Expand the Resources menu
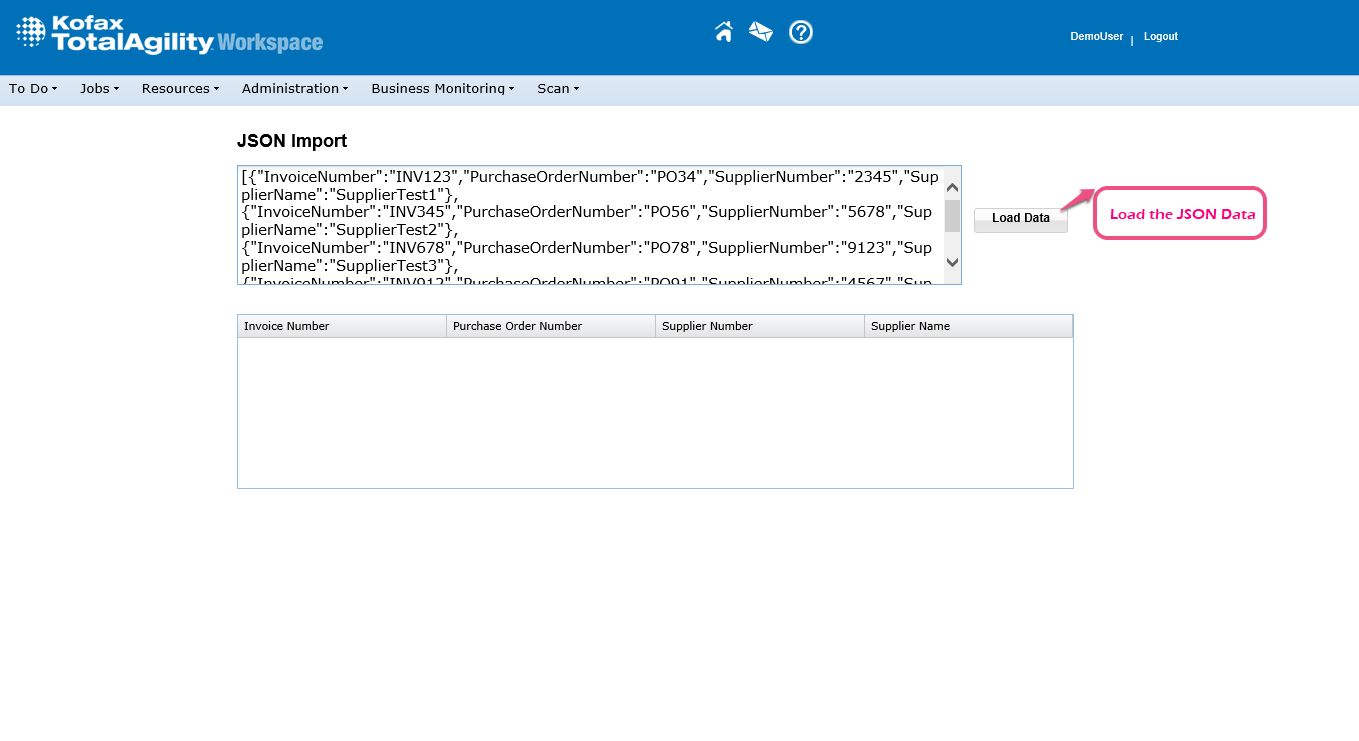The image size is (1359, 741). point(180,89)
